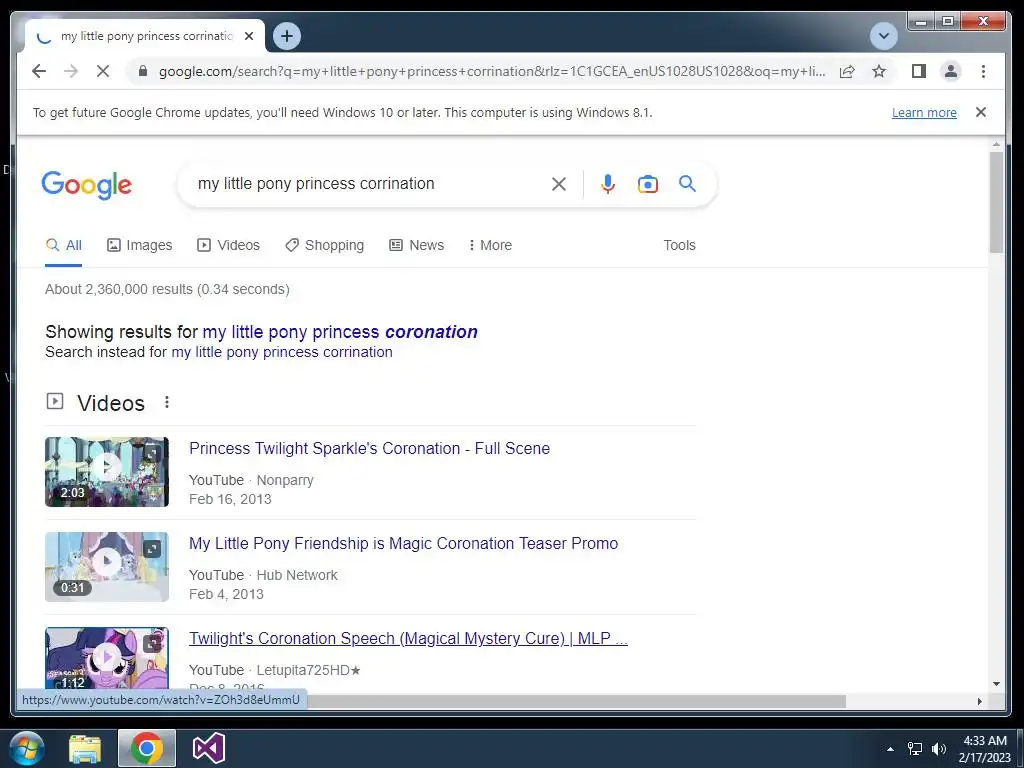The height and width of the screenshot is (768, 1024).
Task: Dismiss the Windows update notification bar
Action: [980, 112]
